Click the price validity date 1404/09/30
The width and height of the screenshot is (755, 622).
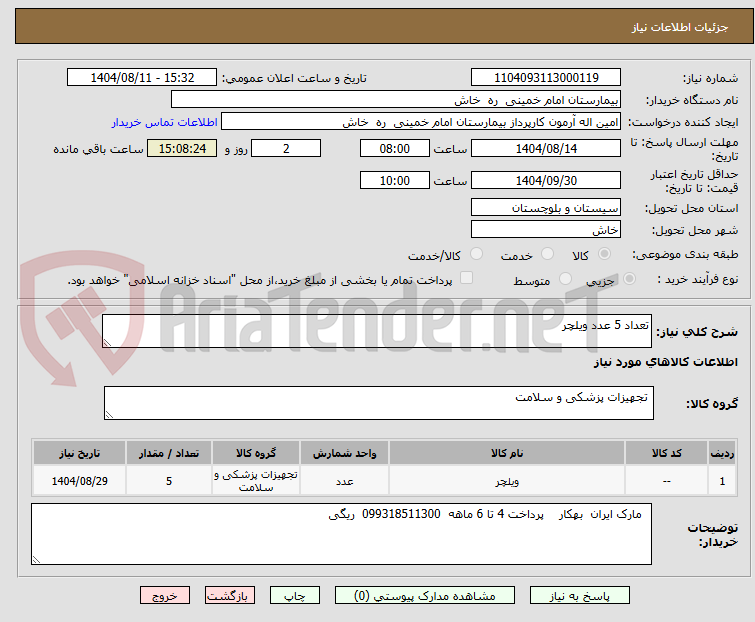click(546, 181)
